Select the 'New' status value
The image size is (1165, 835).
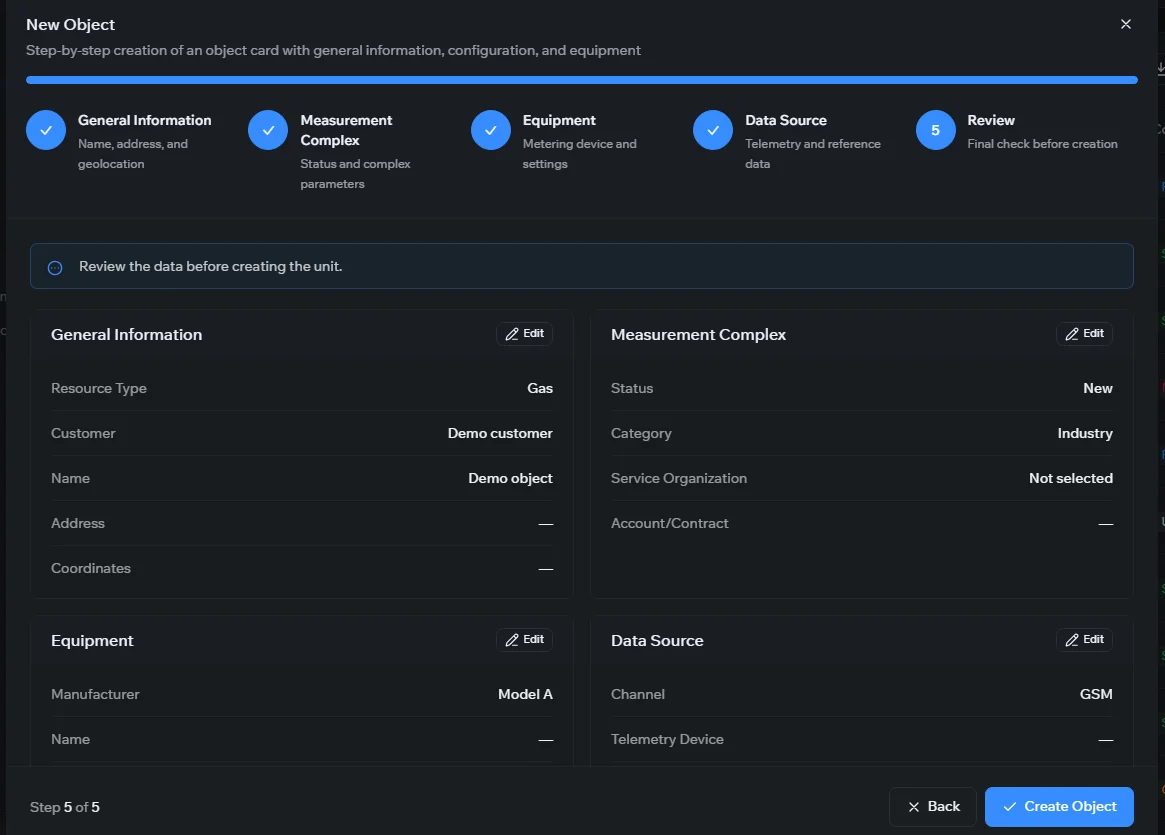(1098, 389)
